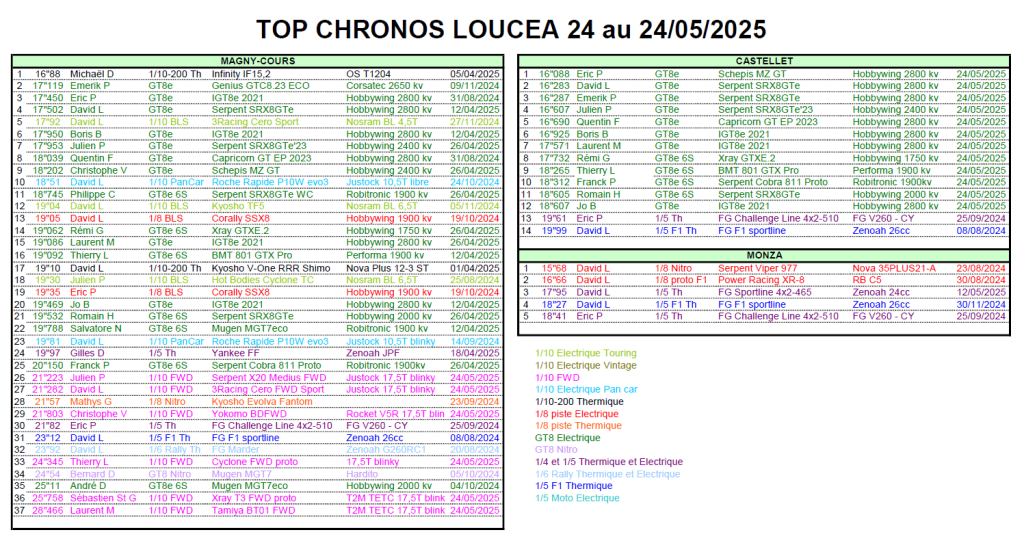
Task: Click the Zenoah 24cc engine cell
Action: pyautogui.click(x=881, y=292)
